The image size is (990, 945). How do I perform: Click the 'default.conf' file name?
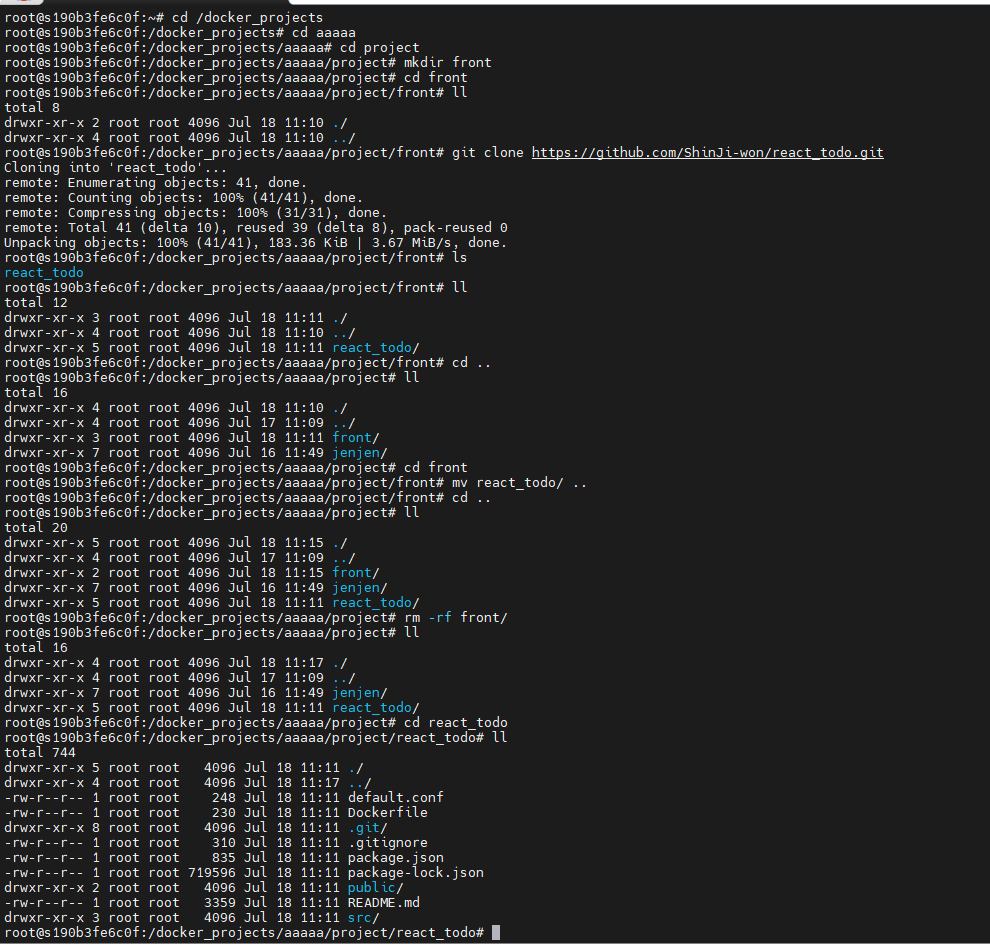click(x=395, y=797)
